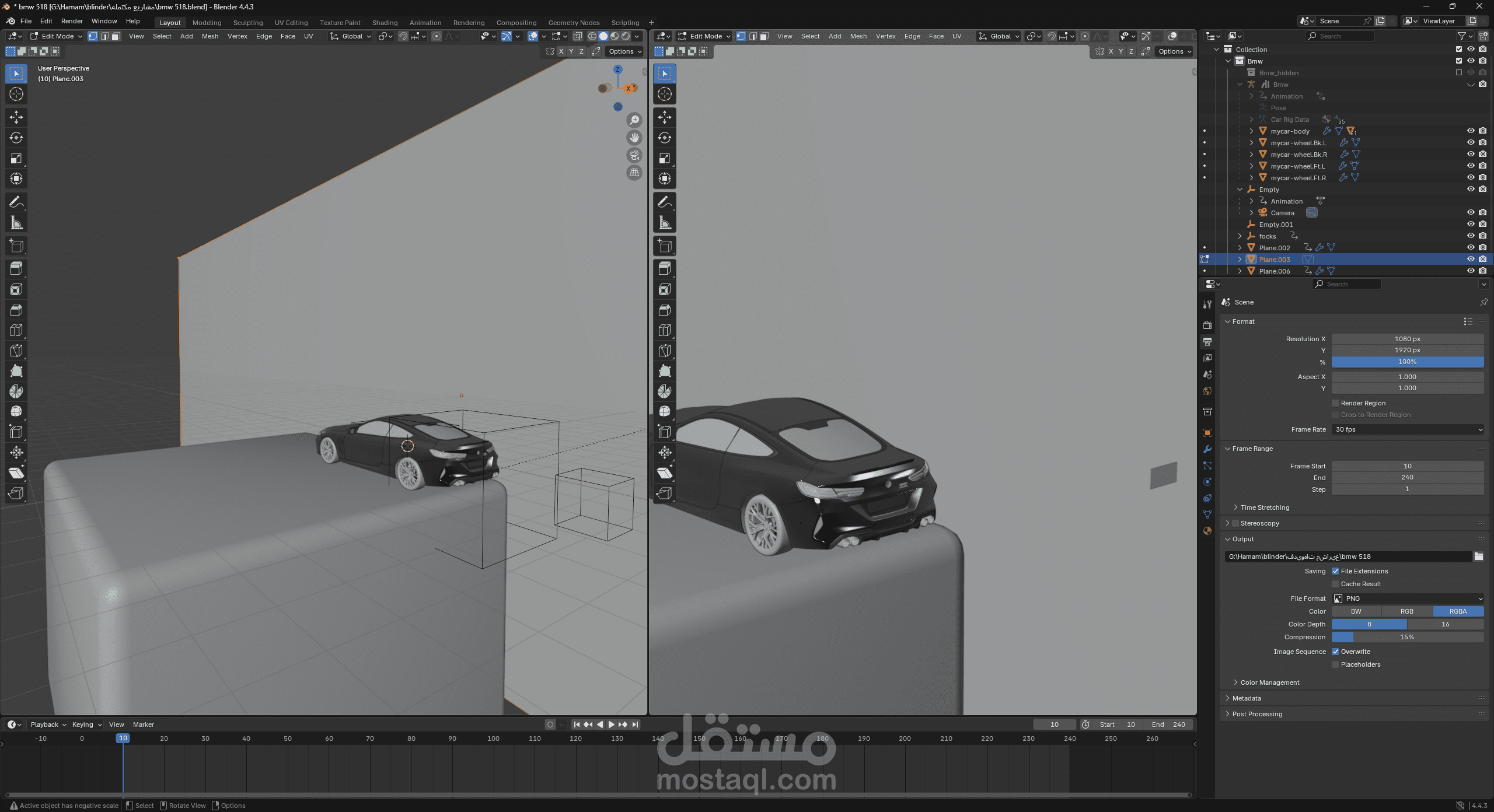The image size is (1494, 812).
Task: Switch to the Geometry Nodes workspace tab
Action: (x=574, y=23)
